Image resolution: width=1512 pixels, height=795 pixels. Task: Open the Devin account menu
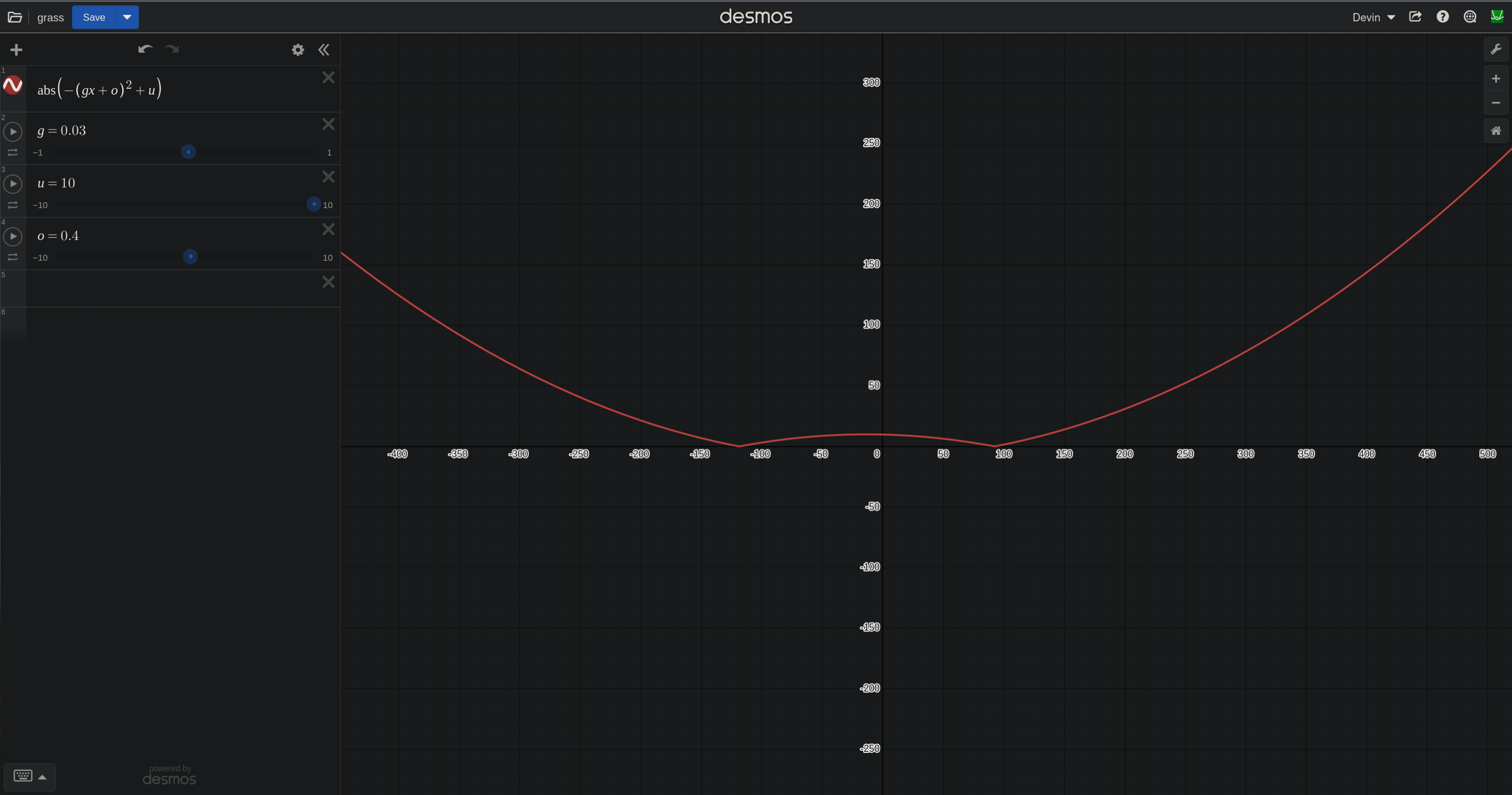point(1373,17)
